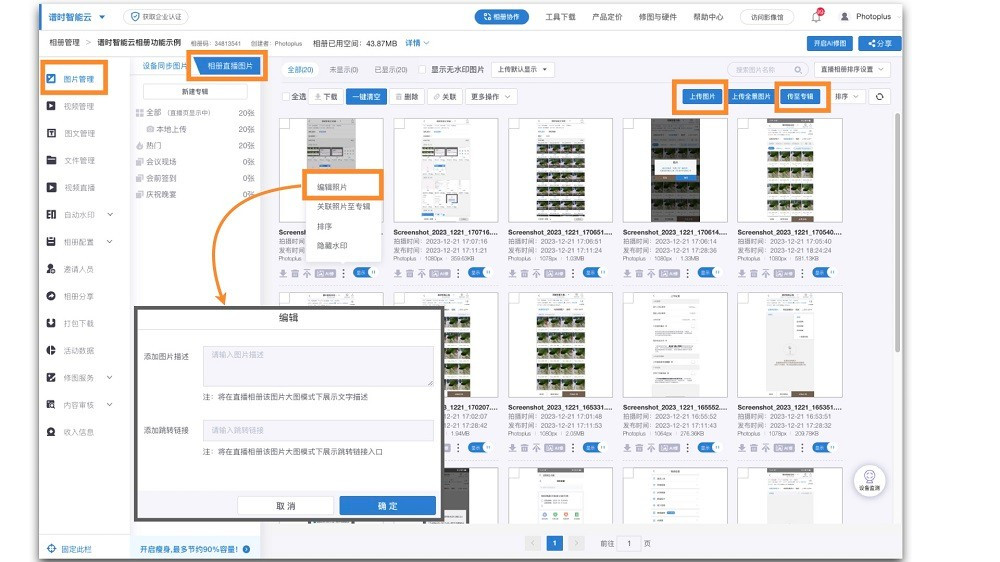Click the 设备监测 floating icon
The image size is (1000, 562).
(870, 480)
